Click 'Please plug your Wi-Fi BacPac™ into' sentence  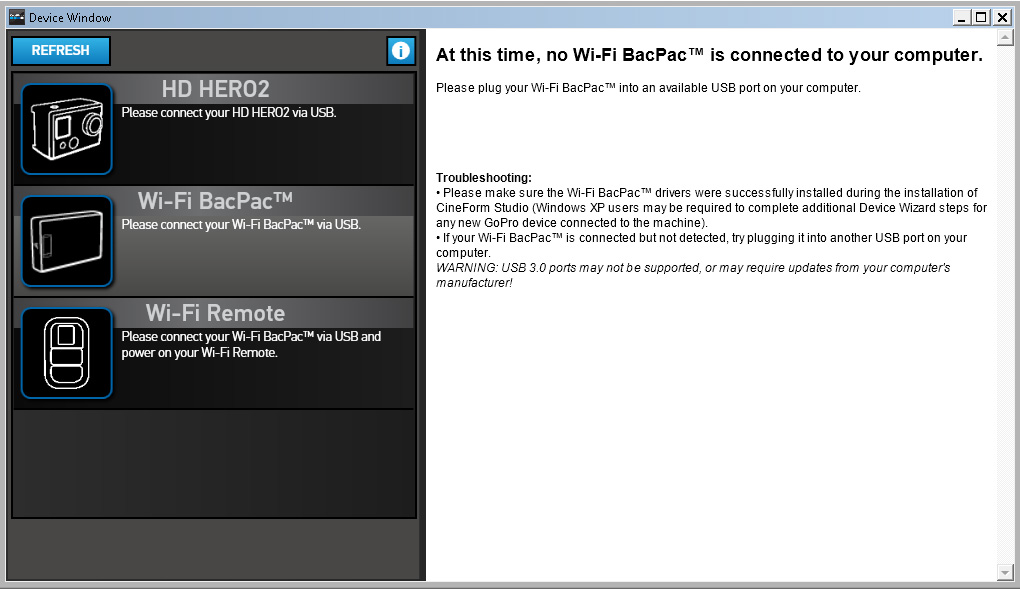click(648, 88)
